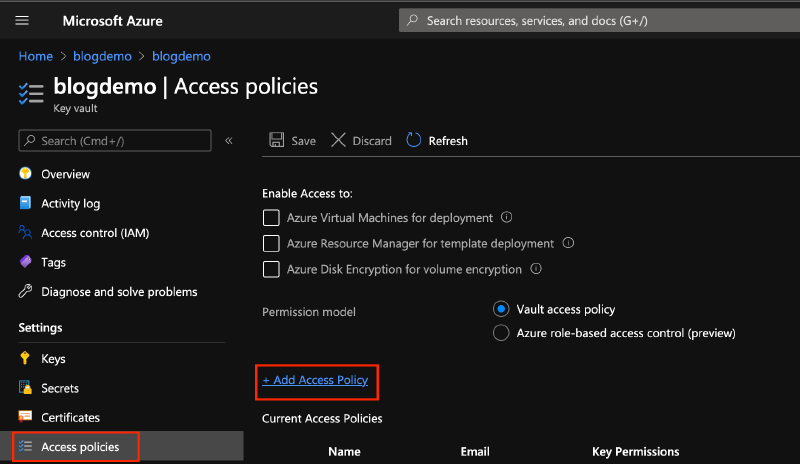
Task: Show info for Azure Resource Manager template deployment
Action: coord(568,242)
